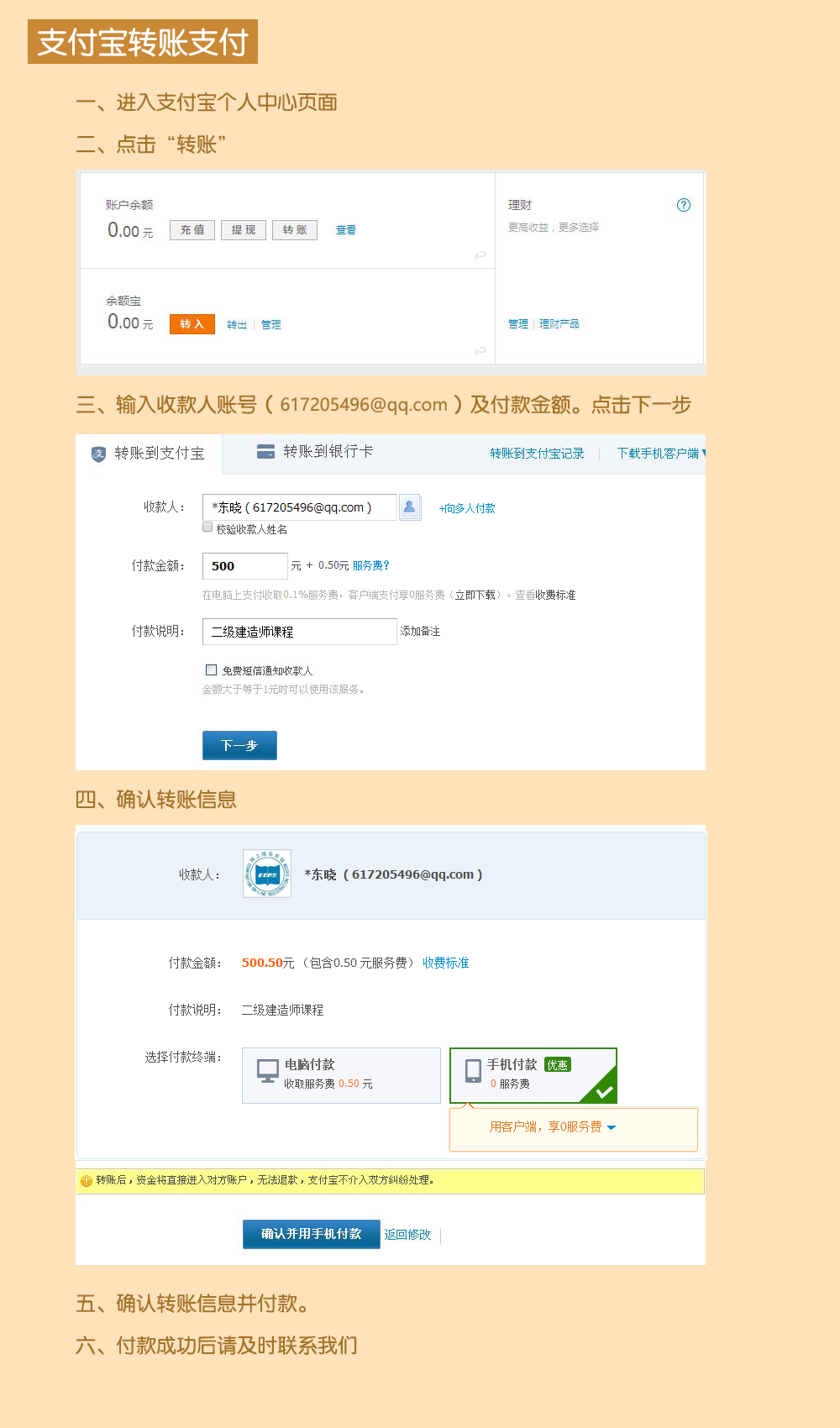Enable the 免费短信通知收款人 checkbox
Image resolution: width=840 pixels, height=1428 pixels.
211,669
